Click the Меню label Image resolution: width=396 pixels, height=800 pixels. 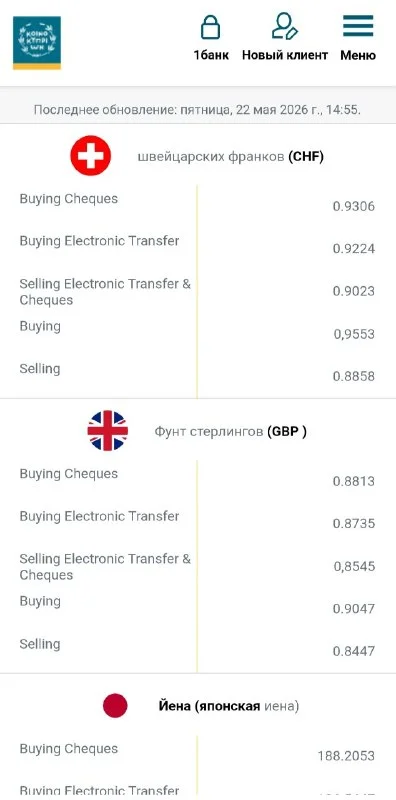358,55
